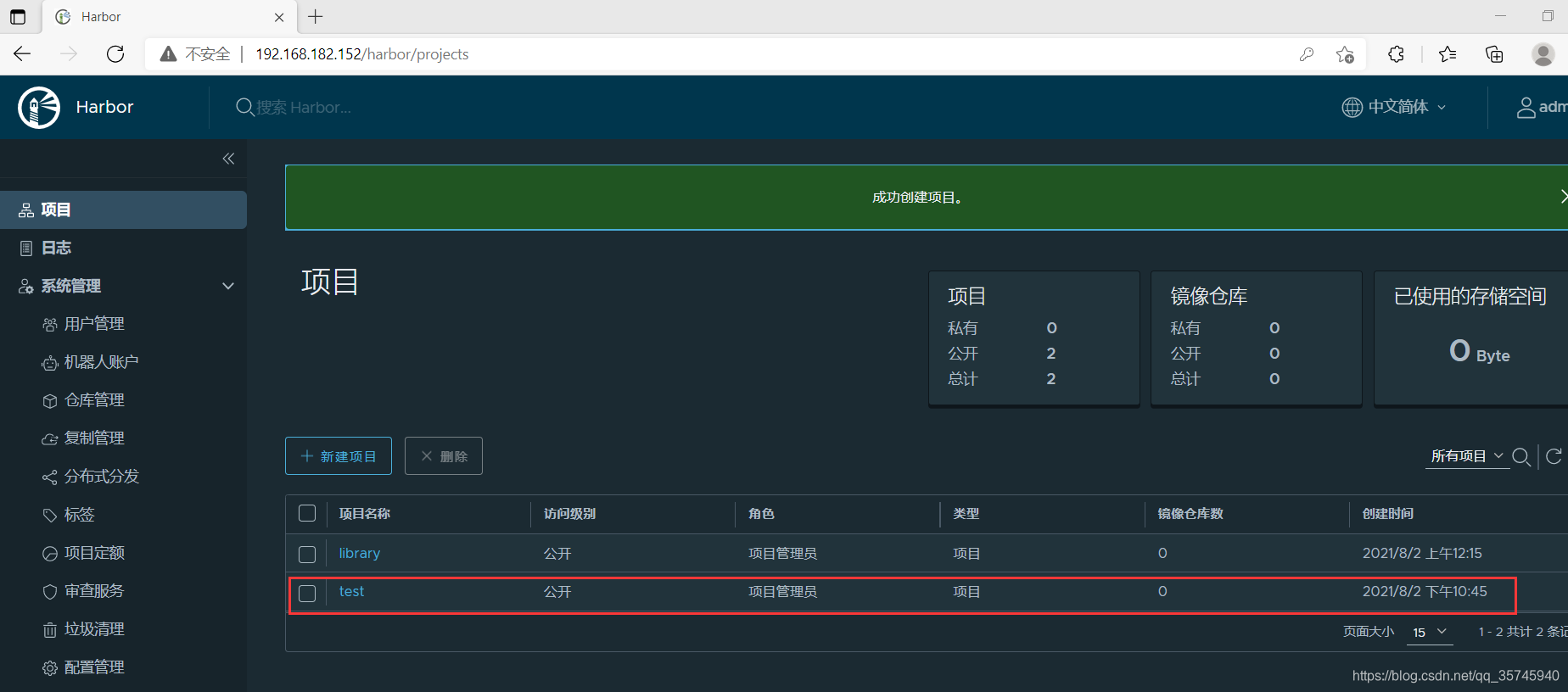Click the 类型 column header
This screenshot has height=692, width=1568.
pos(966,514)
